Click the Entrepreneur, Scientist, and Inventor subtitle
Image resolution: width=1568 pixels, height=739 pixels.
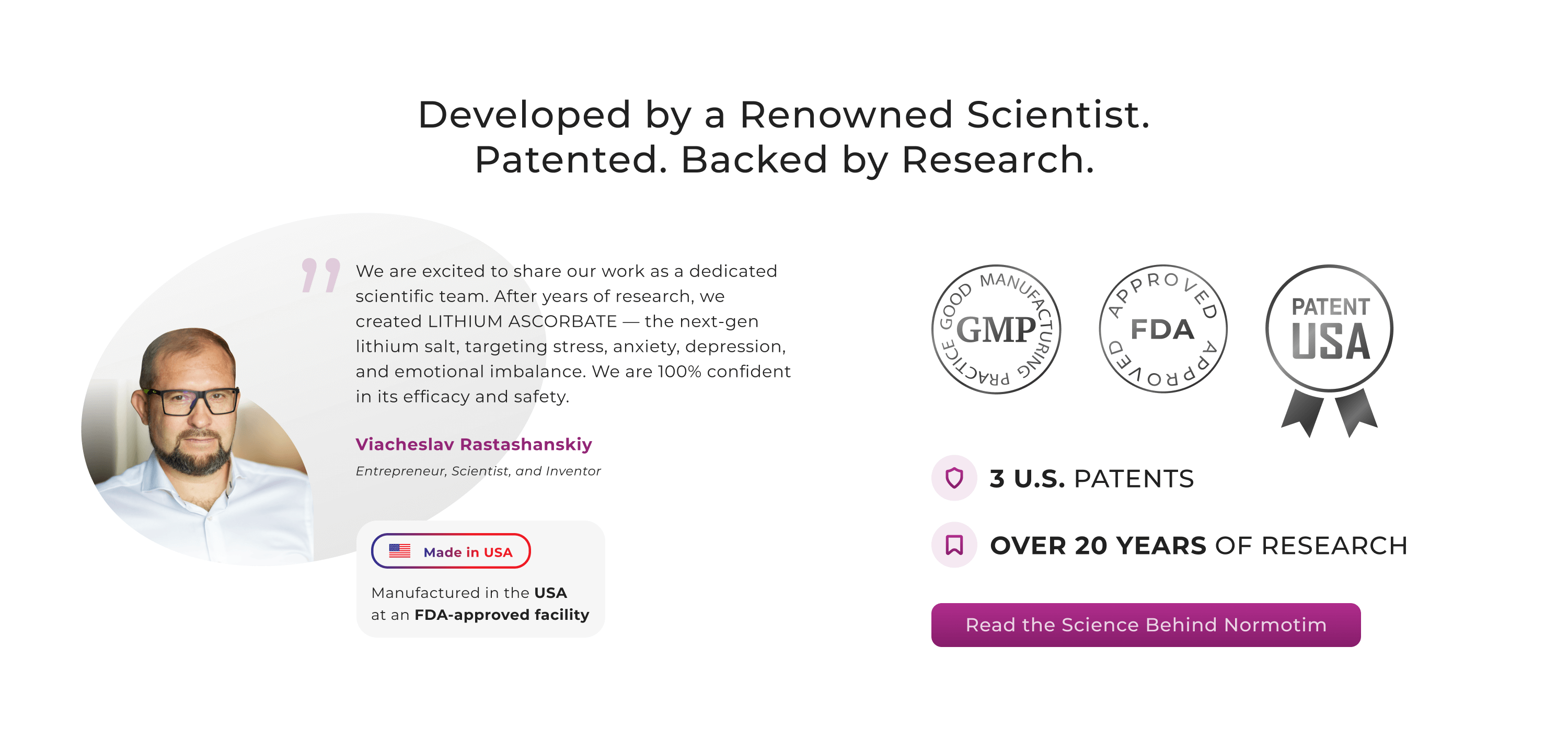478,471
